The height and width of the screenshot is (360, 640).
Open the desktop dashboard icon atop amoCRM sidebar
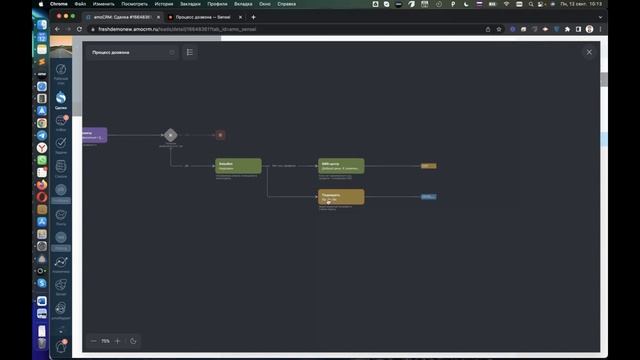point(61,73)
